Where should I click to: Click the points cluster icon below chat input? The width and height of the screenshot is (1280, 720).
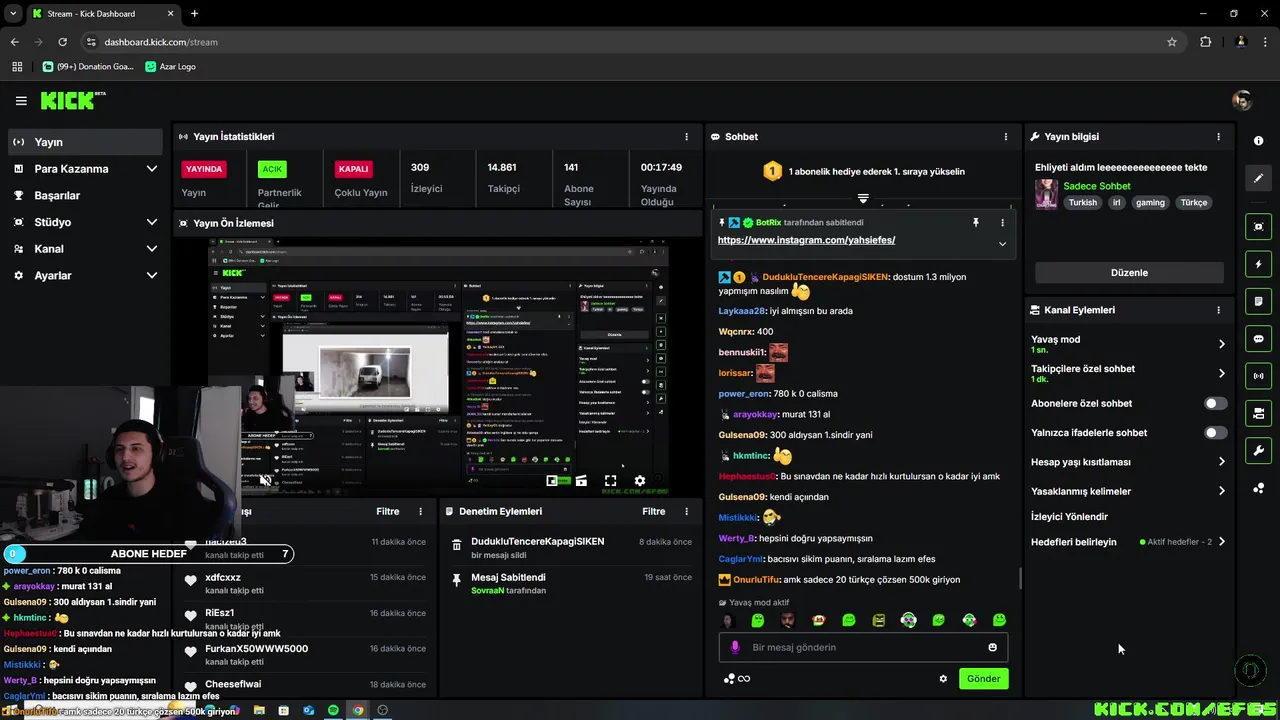(729, 679)
